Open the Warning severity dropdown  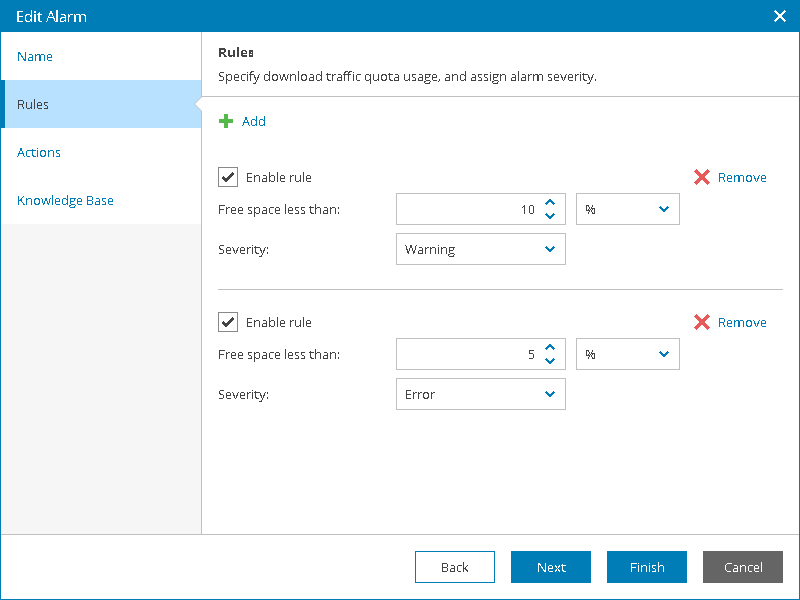481,250
